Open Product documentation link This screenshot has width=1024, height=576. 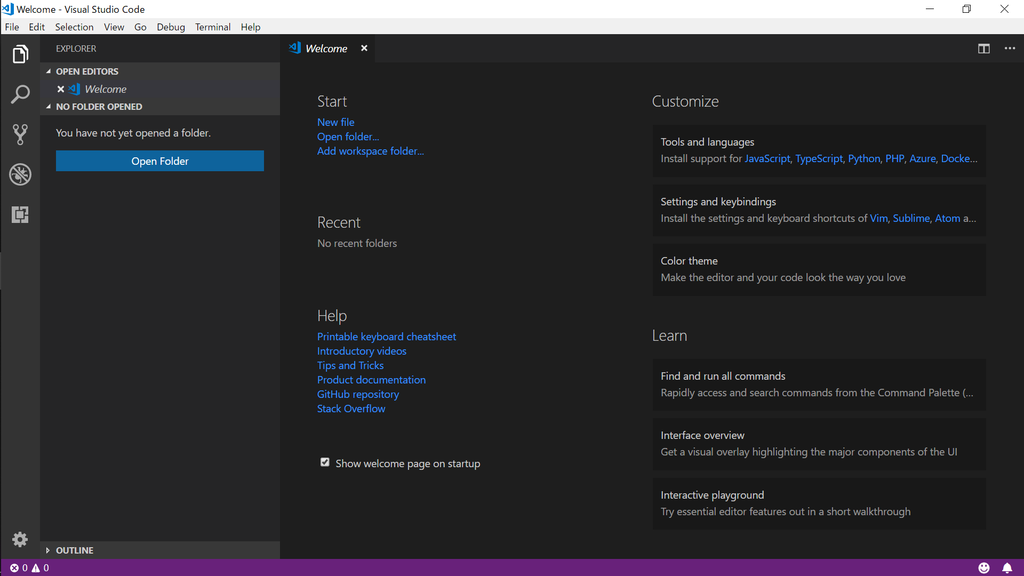coord(372,379)
